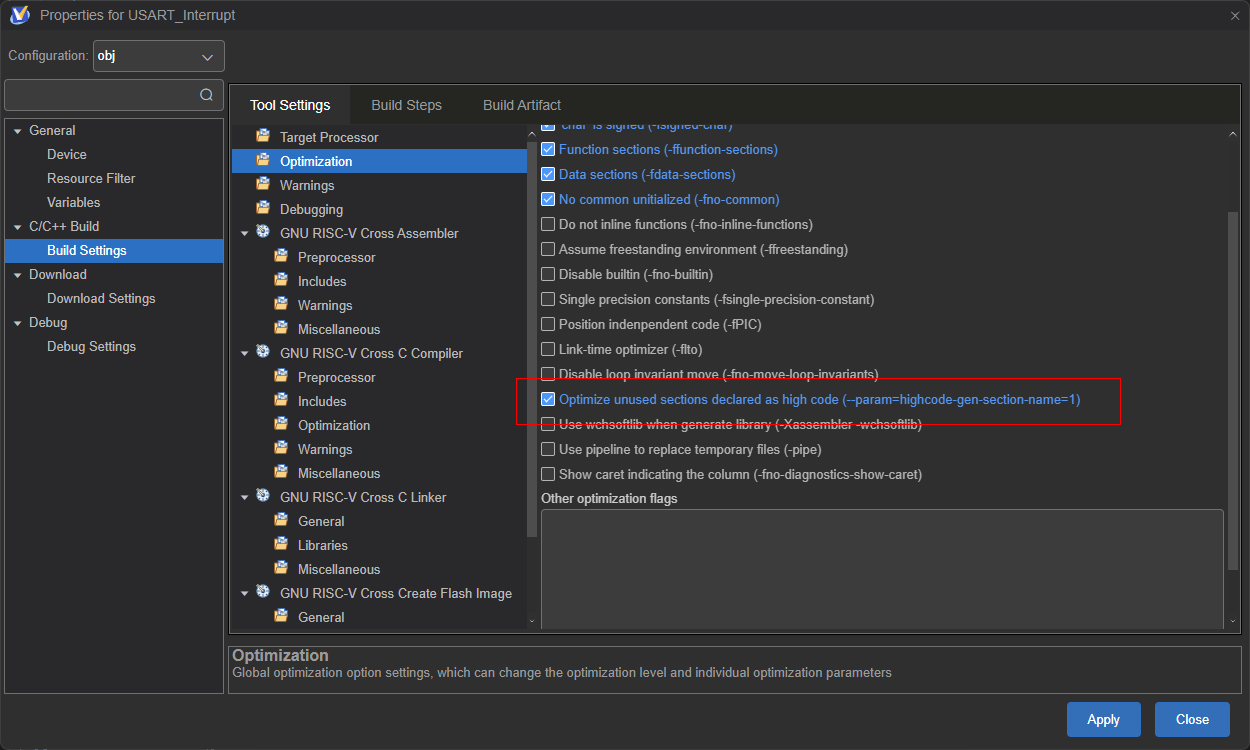The width and height of the screenshot is (1250, 750).
Task: Check Position independent code (-fPIC)
Action: 548,324
